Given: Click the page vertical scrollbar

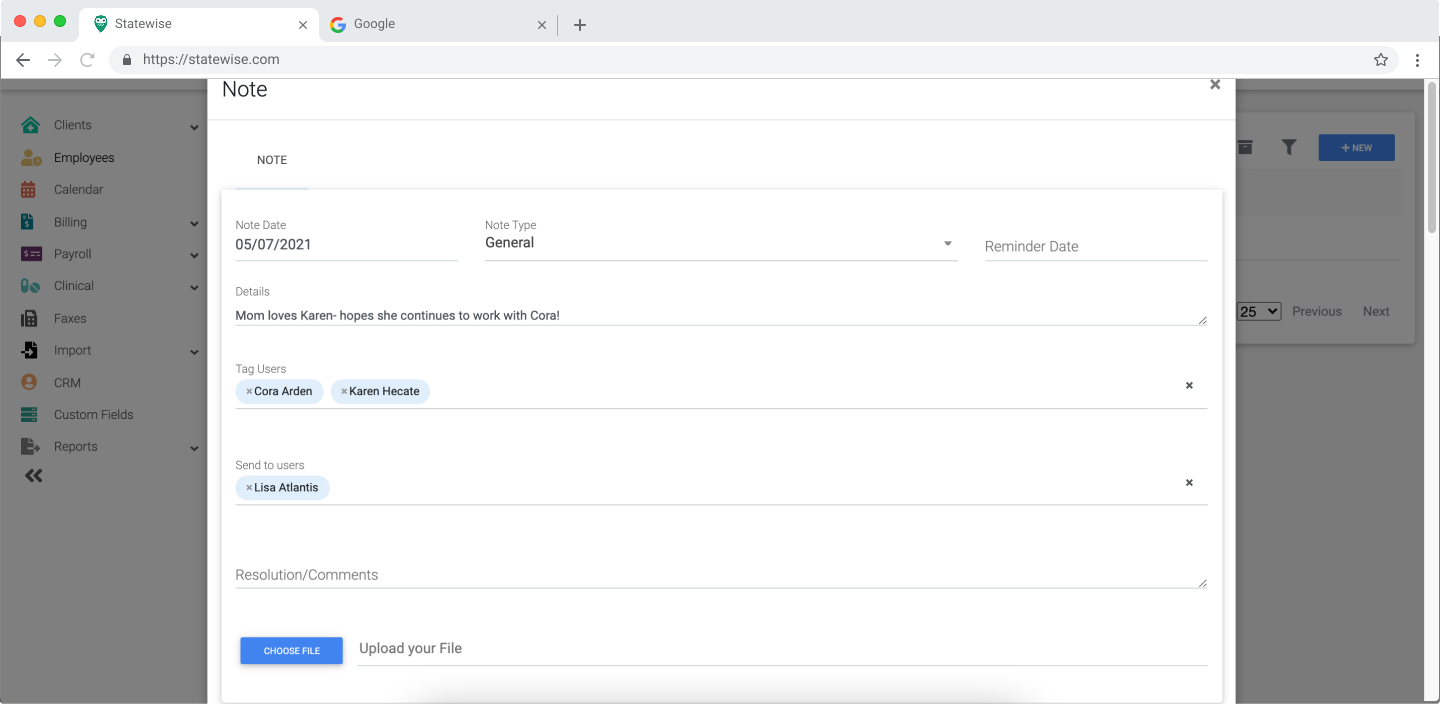Looking at the screenshot, I should [1431, 160].
